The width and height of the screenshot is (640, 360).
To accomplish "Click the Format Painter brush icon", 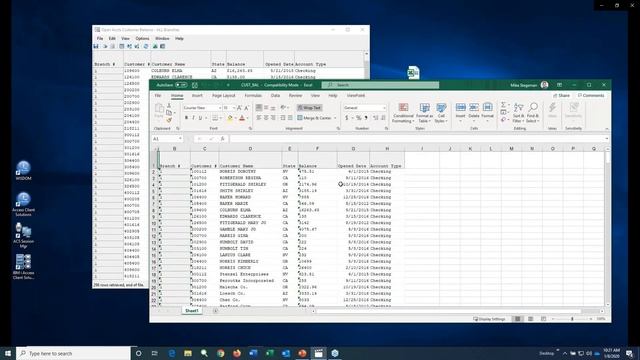I will (x=169, y=120).
